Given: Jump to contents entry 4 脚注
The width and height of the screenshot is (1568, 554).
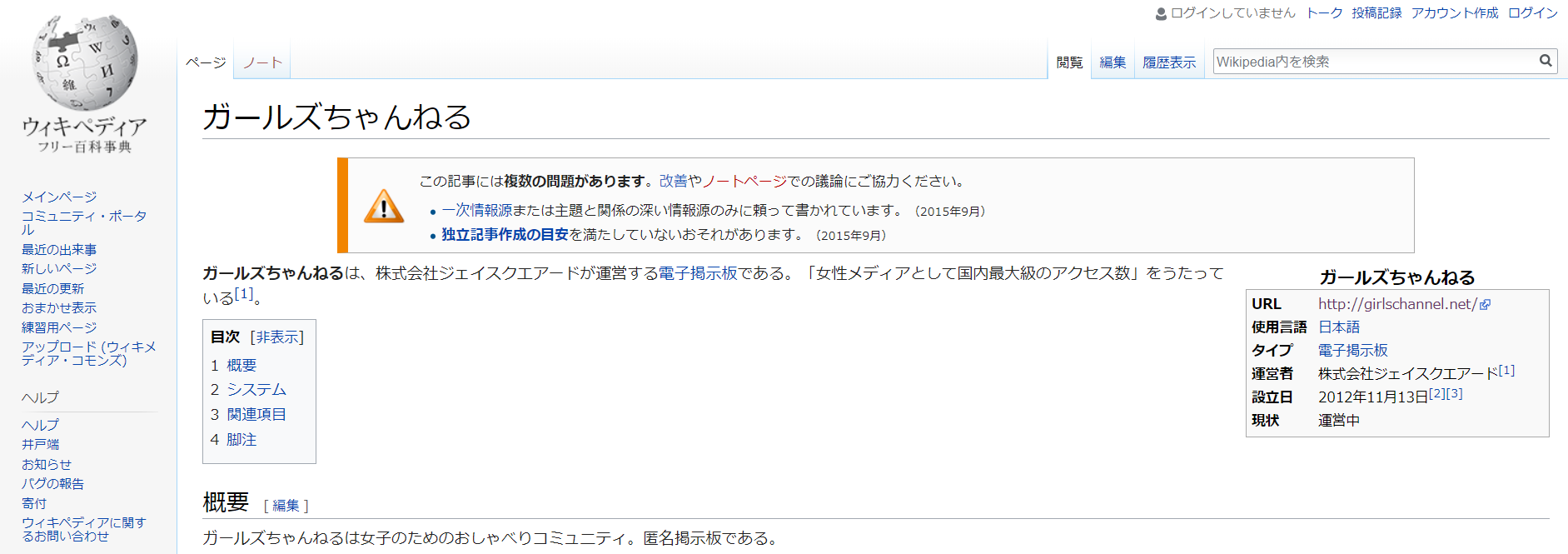Looking at the screenshot, I should pyautogui.click(x=233, y=440).
